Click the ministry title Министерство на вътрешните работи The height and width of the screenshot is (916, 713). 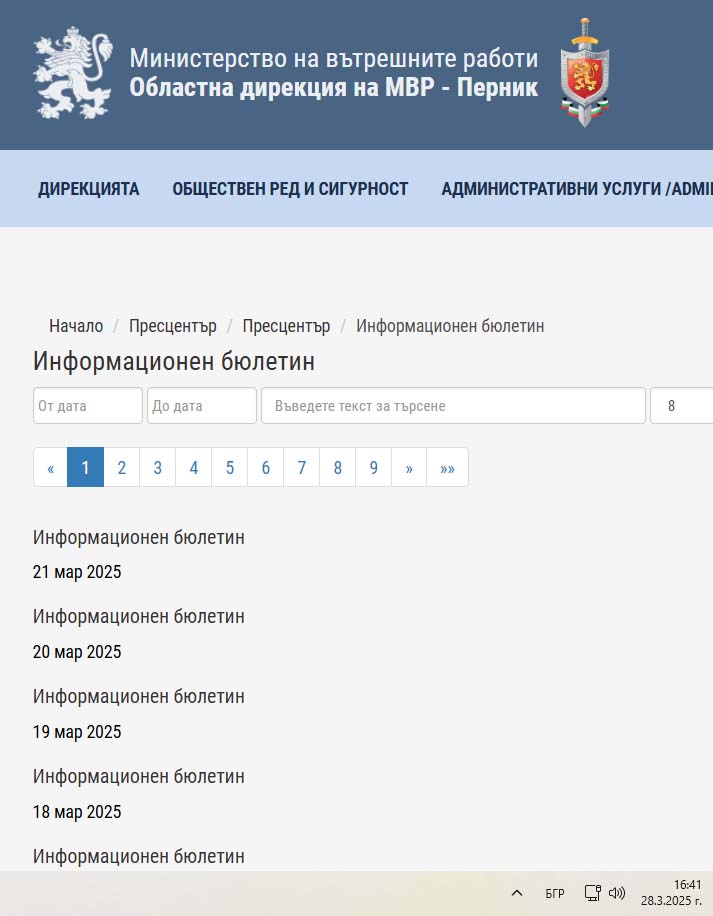[333, 58]
